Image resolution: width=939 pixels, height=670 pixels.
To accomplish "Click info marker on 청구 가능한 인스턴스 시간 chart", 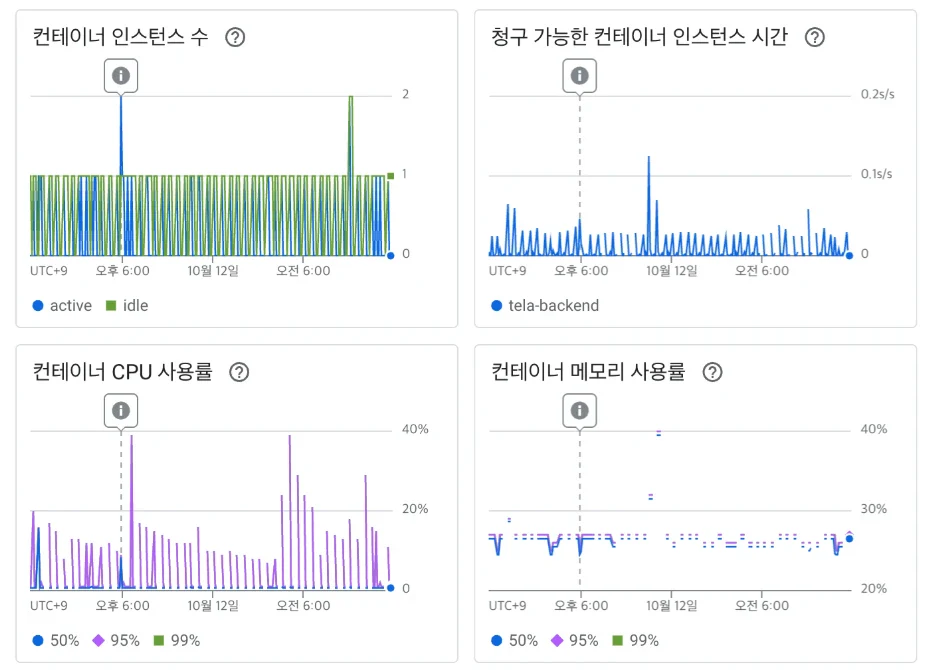I will pyautogui.click(x=580, y=75).
